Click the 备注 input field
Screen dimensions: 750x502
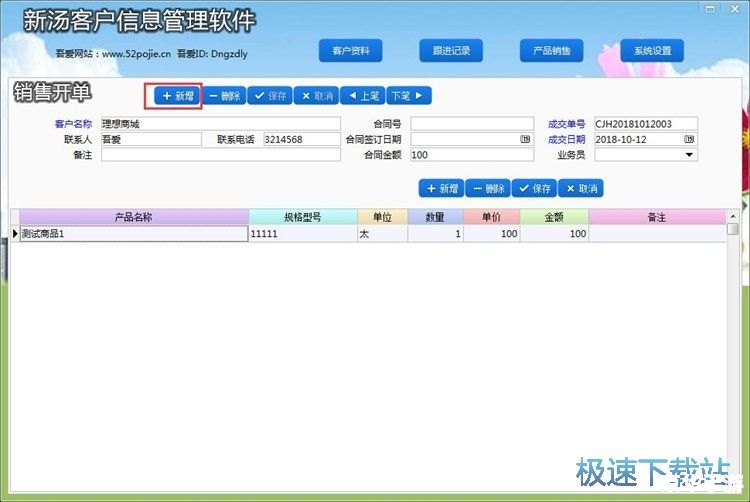coord(221,154)
